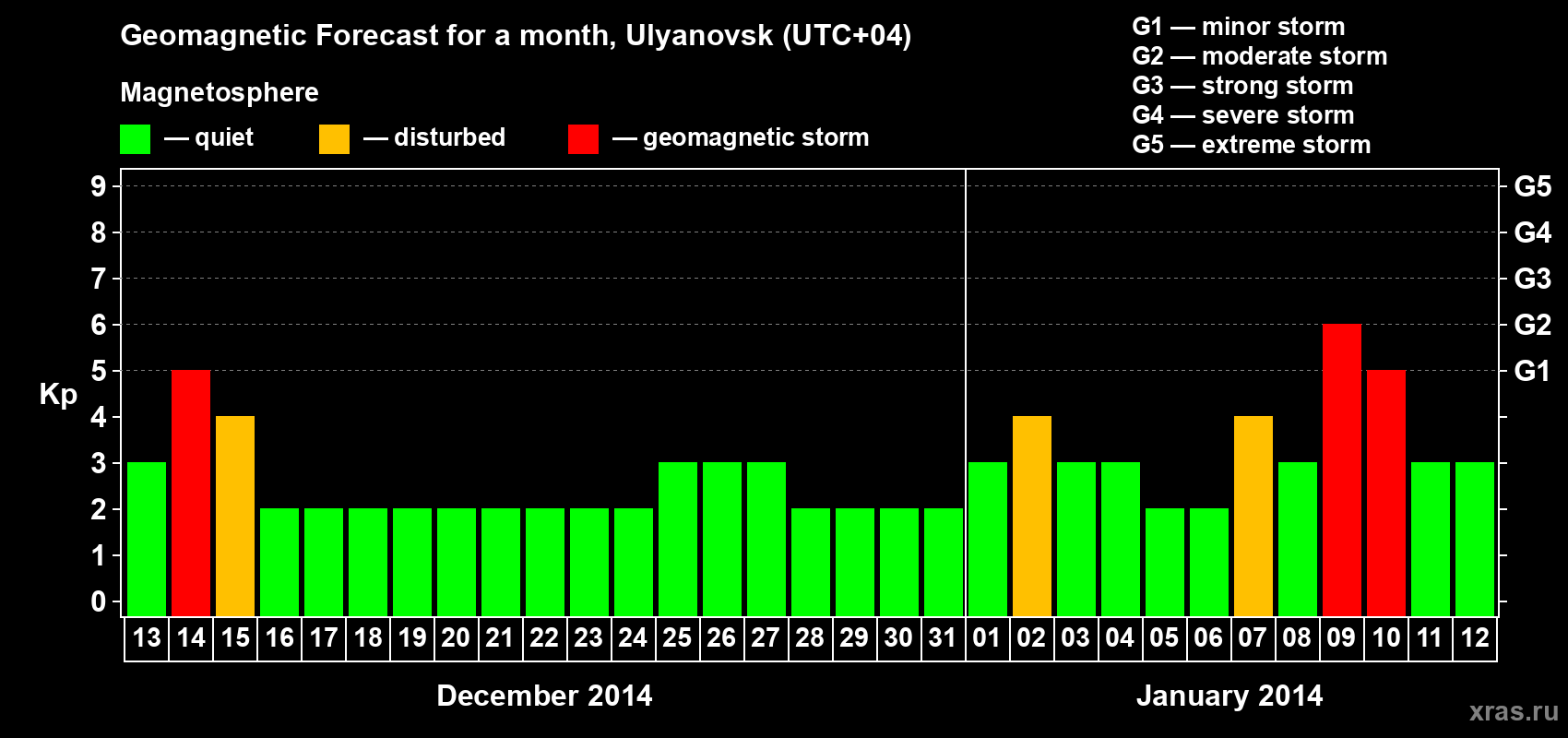Click the date label 09
Screen dimensions: 1568x738
[x=1341, y=638]
